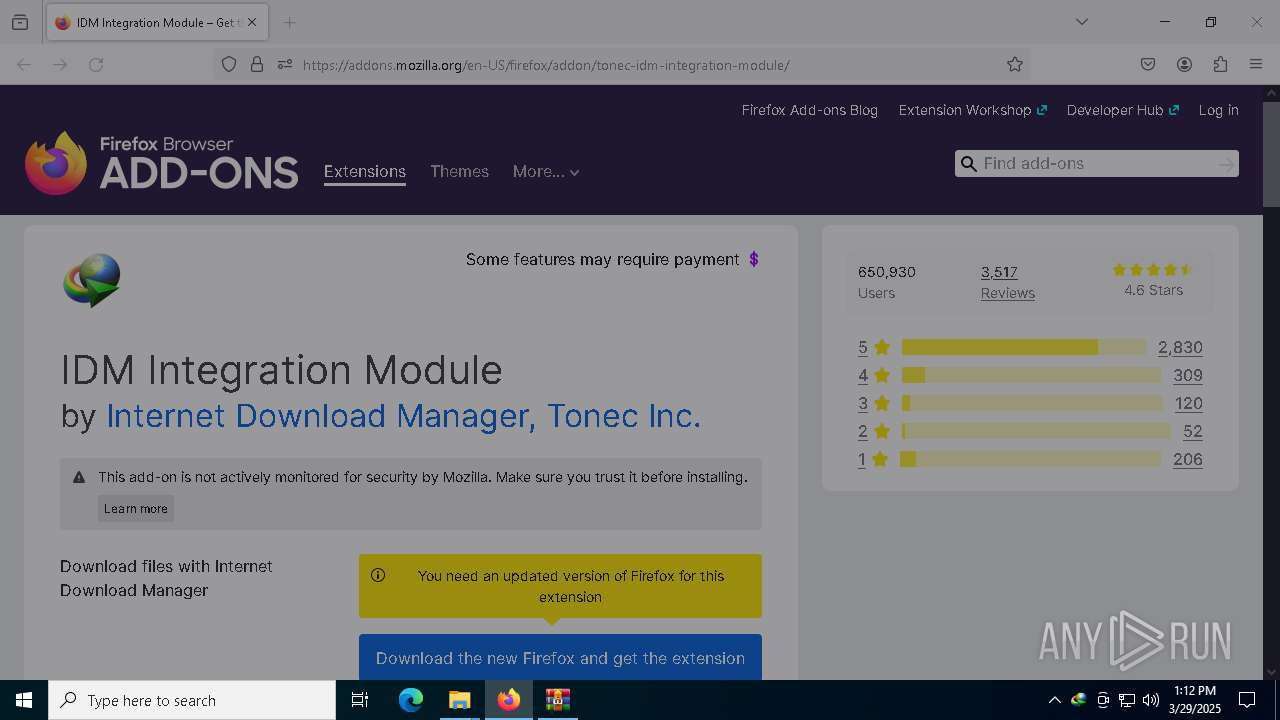Show hidden system tray icons
1280x720 pixels.
[x=1054, y=700]
